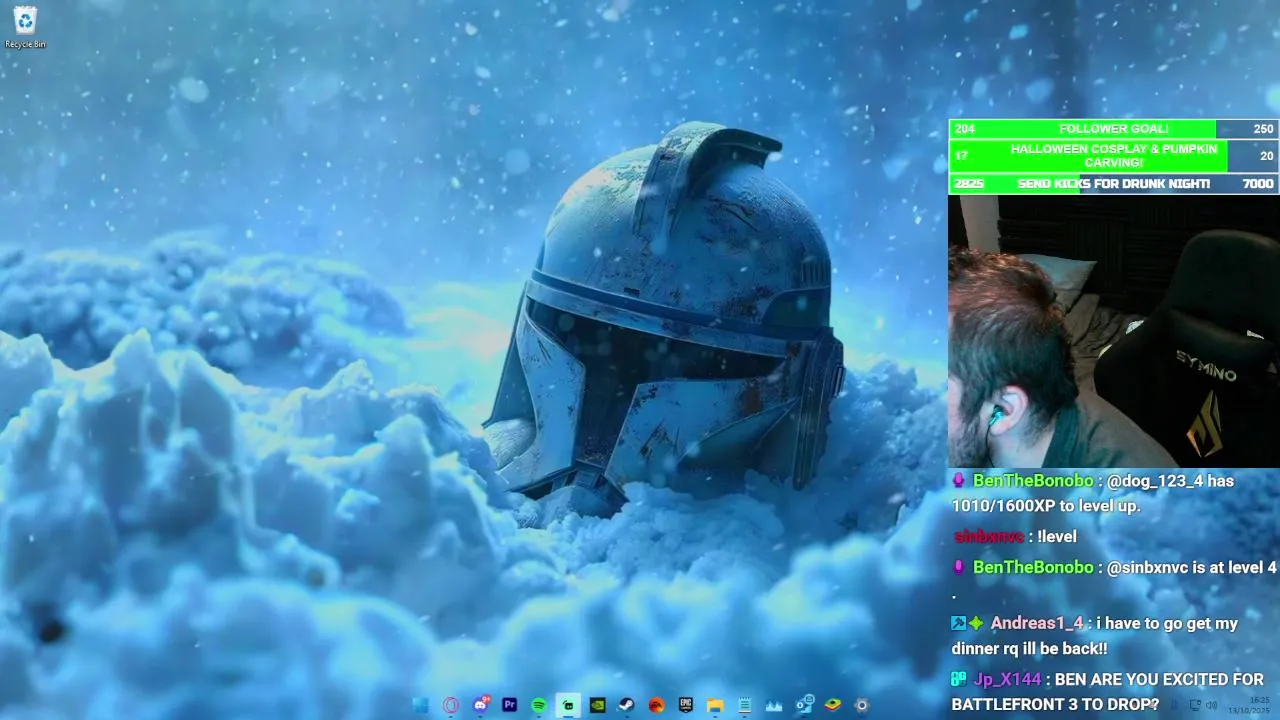Click the Follower Goal progress bar

pyautogui.click(x=1114, y=129)
